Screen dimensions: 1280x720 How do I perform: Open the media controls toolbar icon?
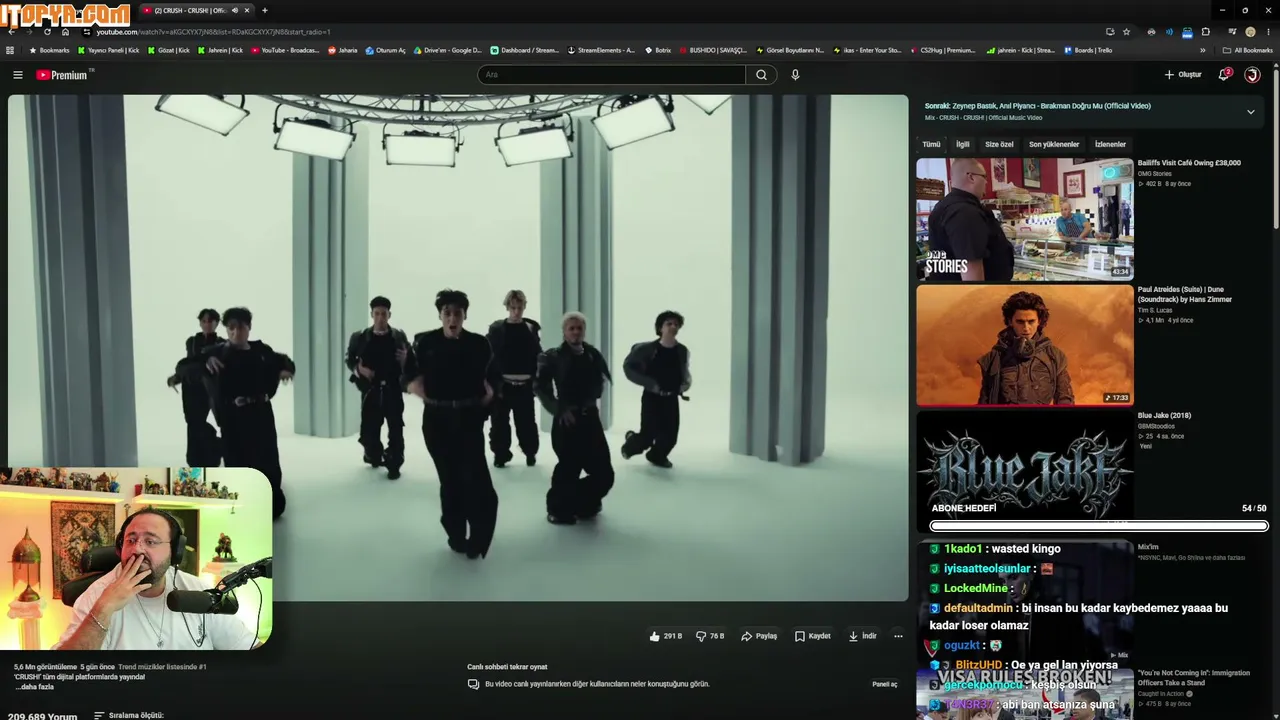(1232, 32)
